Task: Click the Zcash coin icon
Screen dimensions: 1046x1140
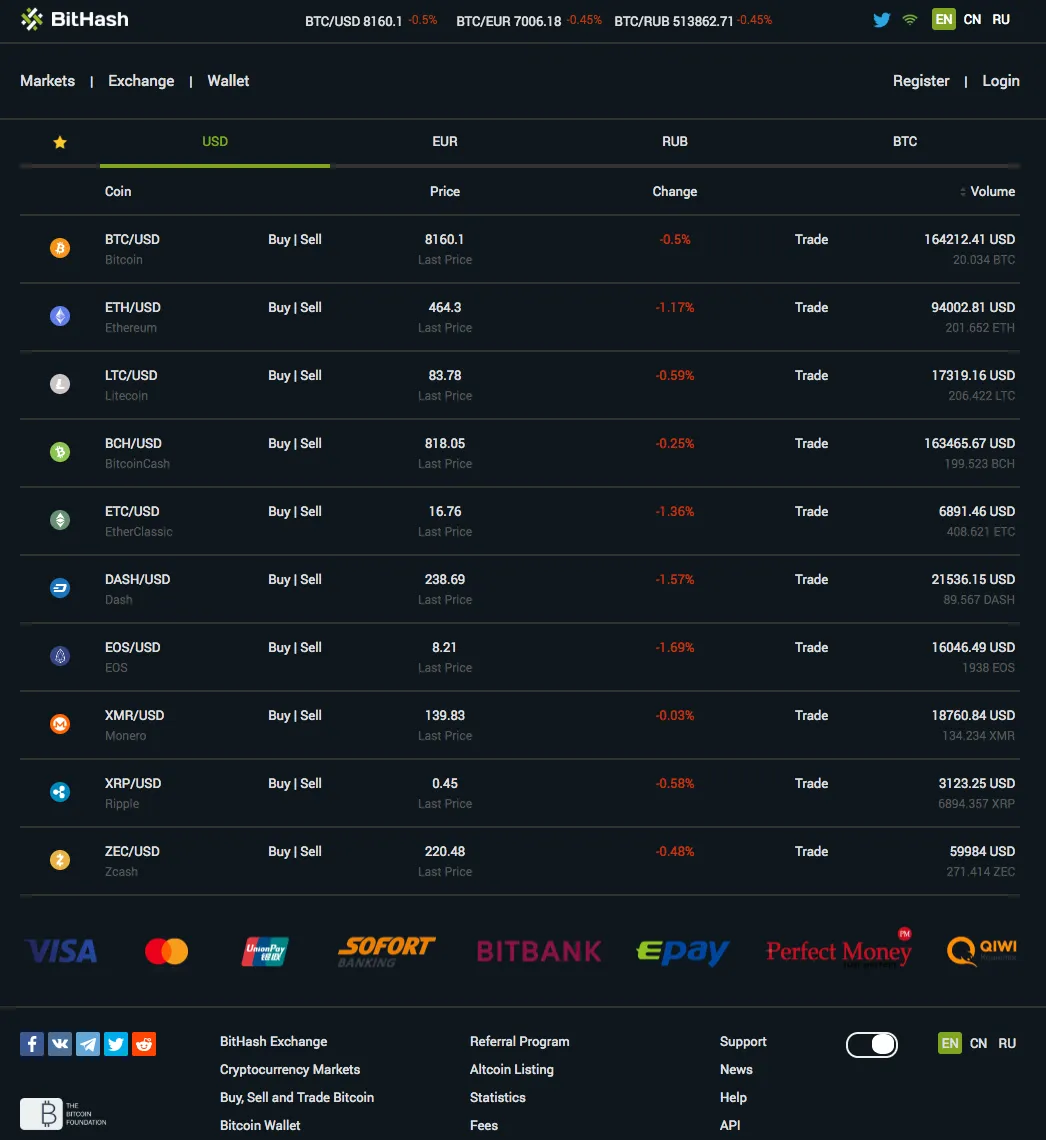Action: [60, 860]
